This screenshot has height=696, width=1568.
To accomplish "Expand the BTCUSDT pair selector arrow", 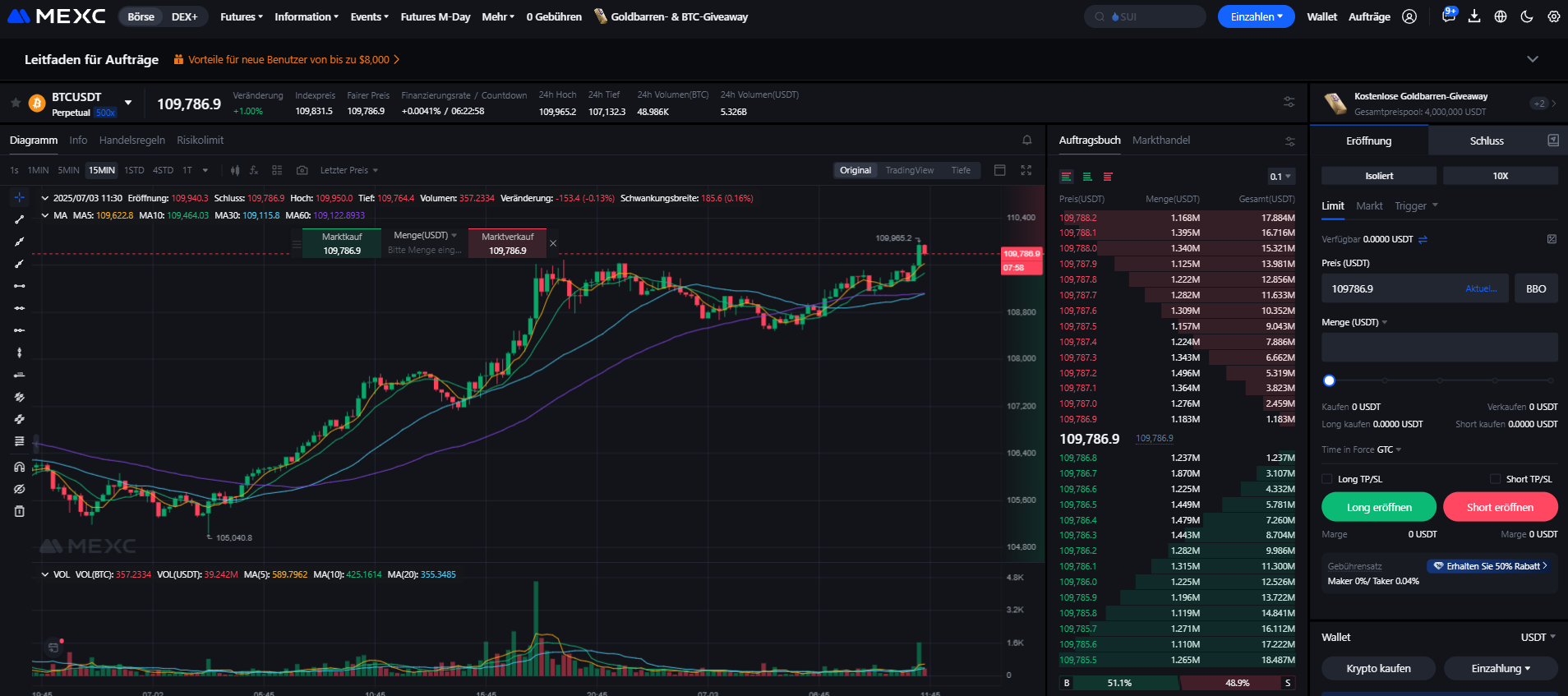I will pyautogui.click(x=128, y=103).
